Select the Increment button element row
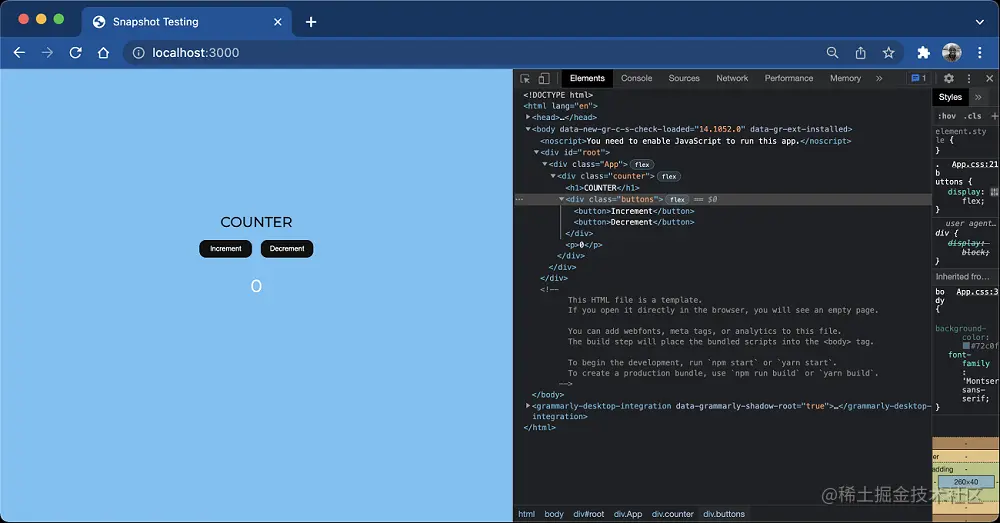The height and width of the screenshot is (523, 1000). click(x=634, y=211)
